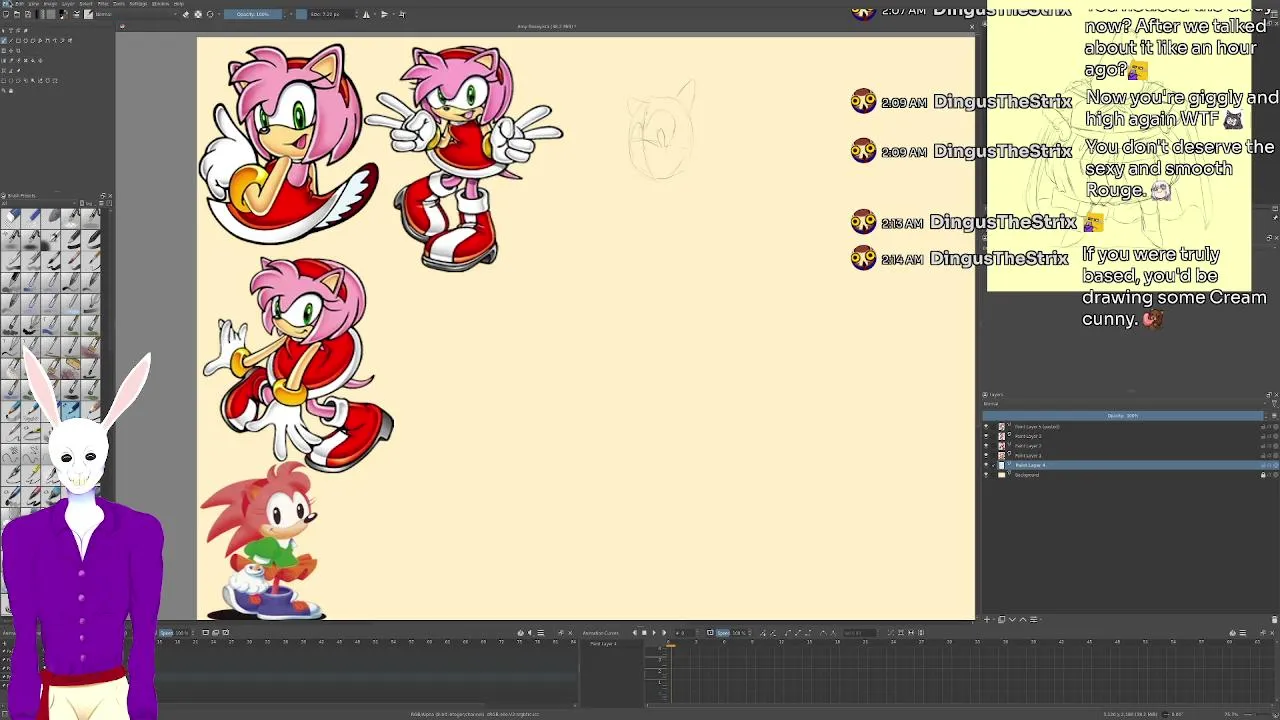Open the Filter menu
Screen dimensions: 1280x720
tap(103, 4)
